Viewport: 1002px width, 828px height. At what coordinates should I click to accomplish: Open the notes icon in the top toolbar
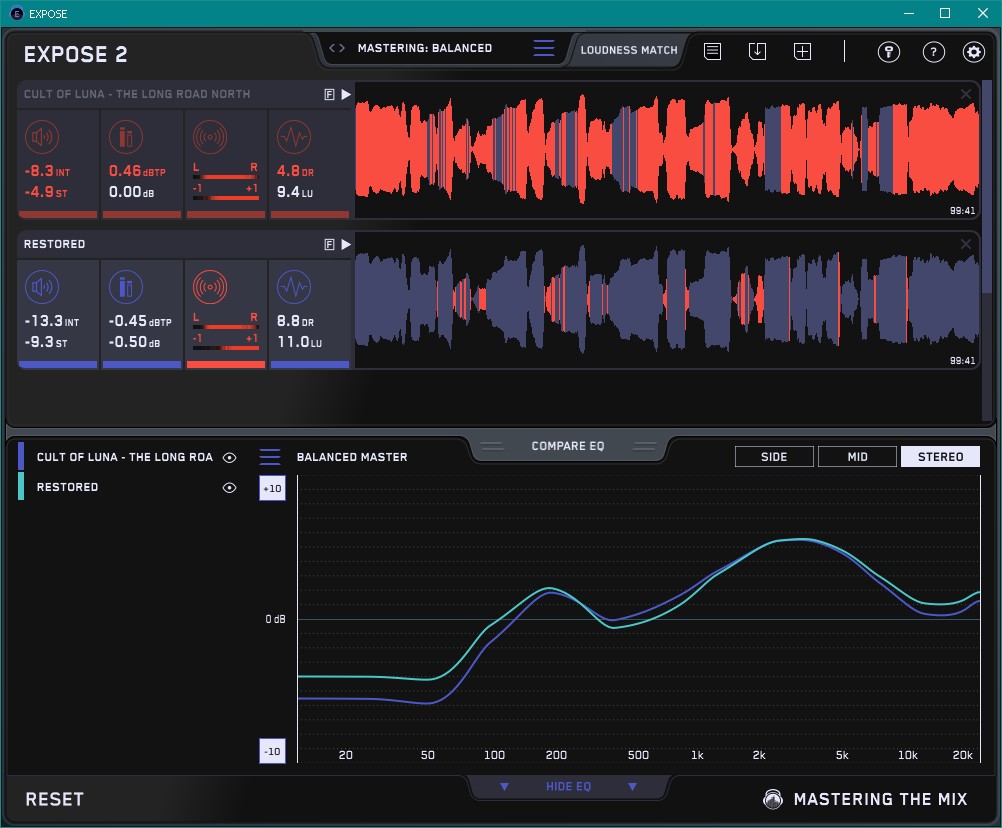[x=712, y=51]
